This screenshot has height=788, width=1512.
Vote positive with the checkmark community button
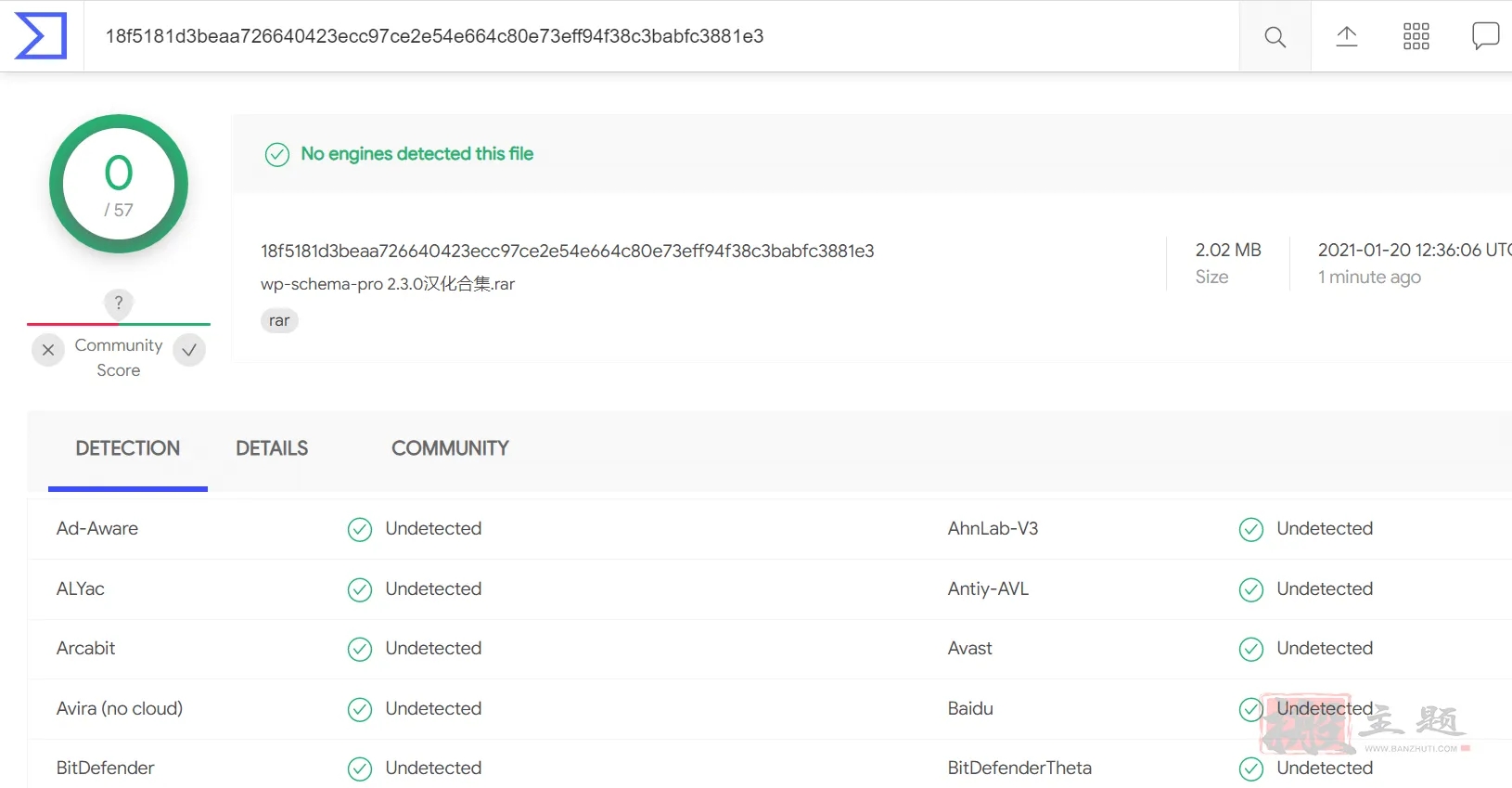[x=189, y=350]
